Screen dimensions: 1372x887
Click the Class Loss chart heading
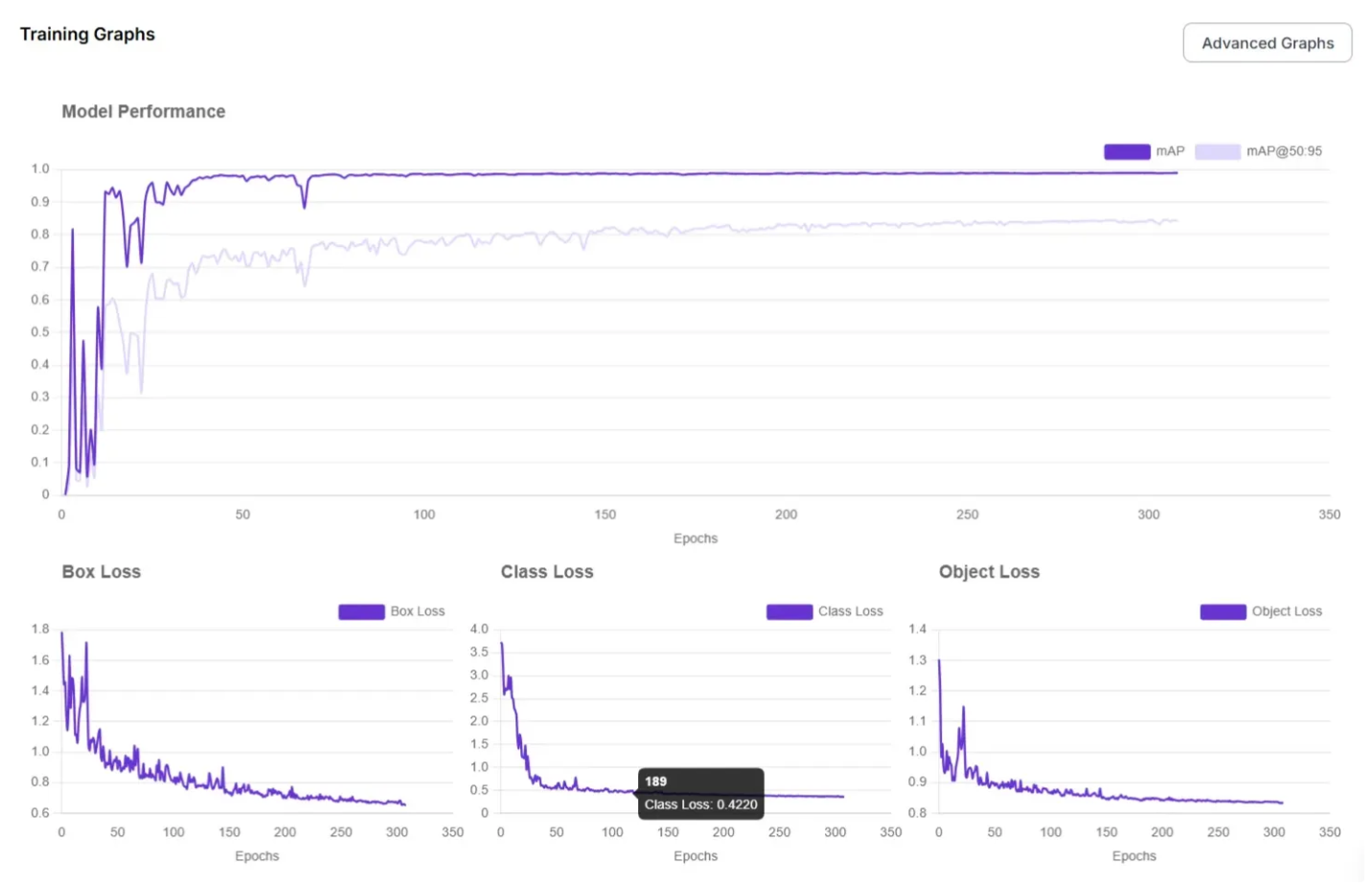[547, 572]
